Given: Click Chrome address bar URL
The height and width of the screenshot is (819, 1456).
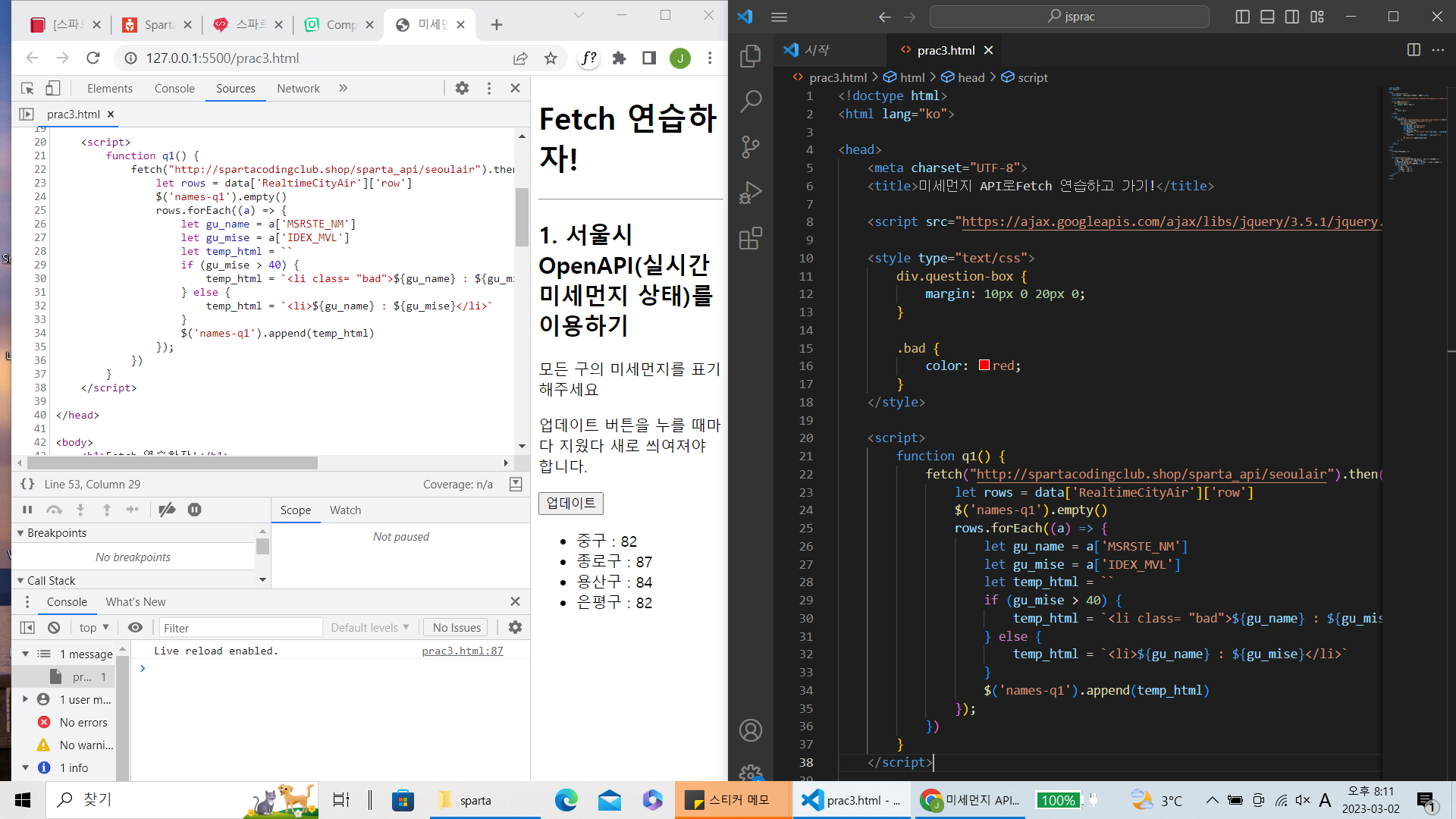Looking at the screenshot, I should pos(223,58).
